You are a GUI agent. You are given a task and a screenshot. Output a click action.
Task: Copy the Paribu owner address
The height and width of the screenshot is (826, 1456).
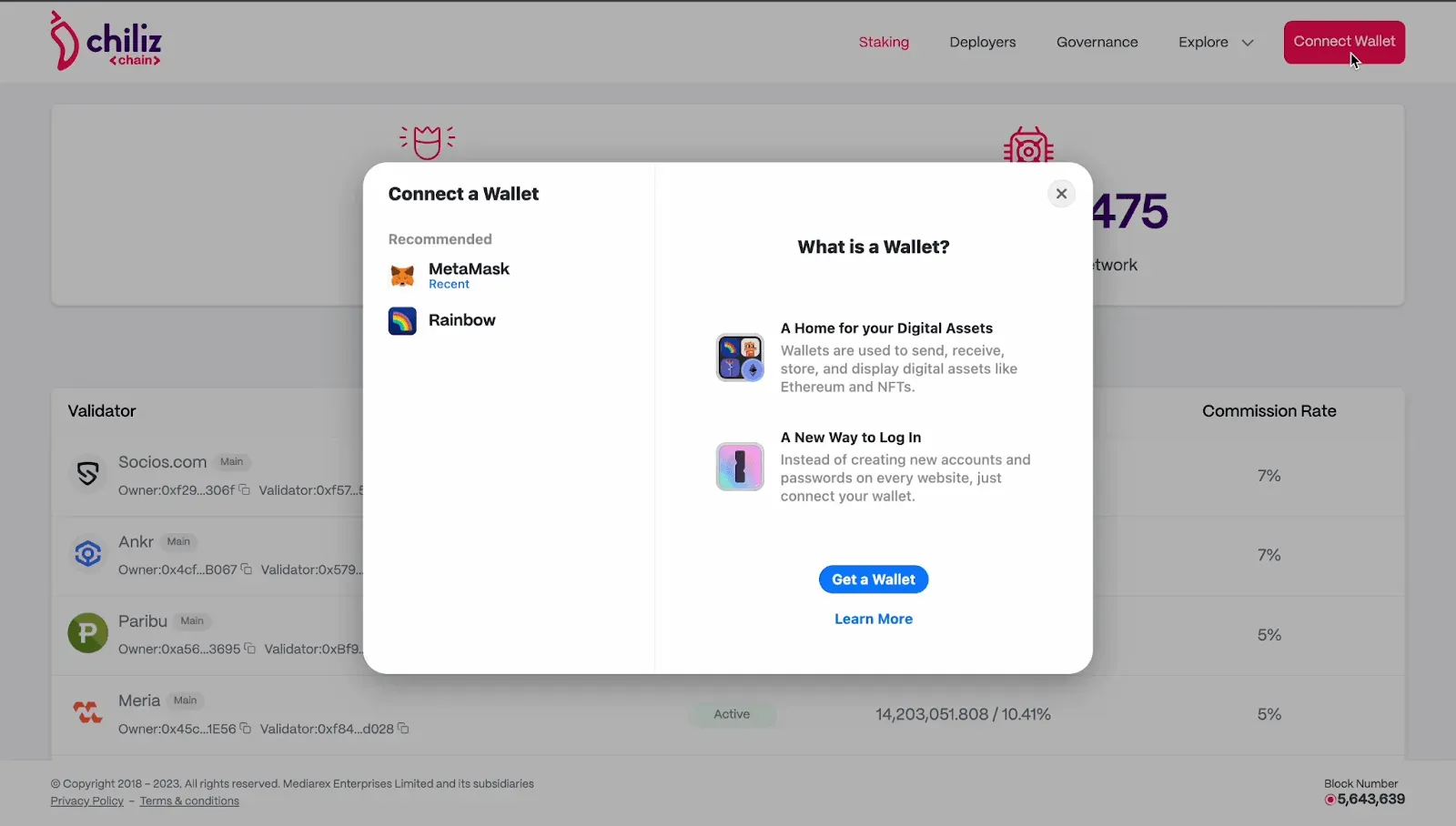[249, 649]
